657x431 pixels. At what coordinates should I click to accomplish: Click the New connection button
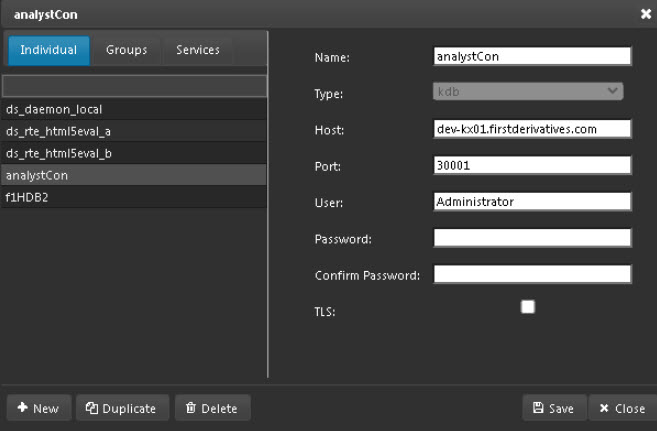38,408
